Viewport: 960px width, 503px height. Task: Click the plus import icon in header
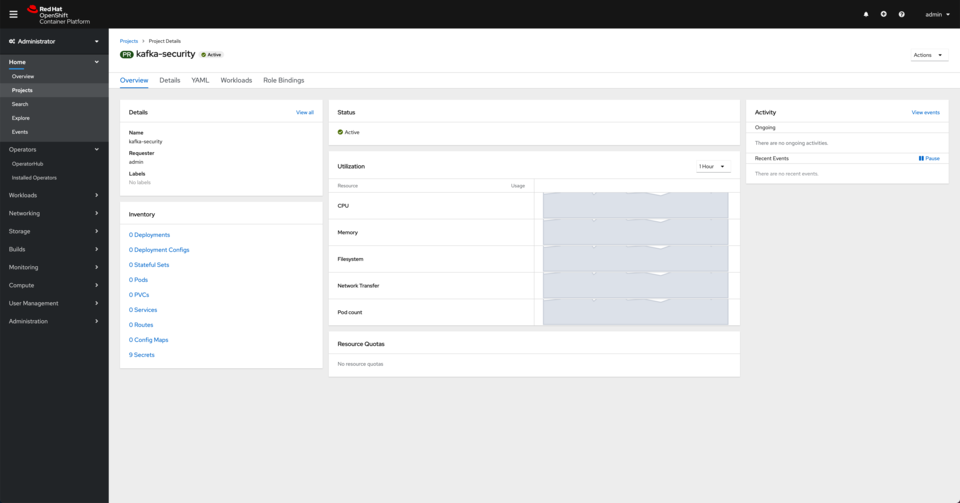point(883,14)
